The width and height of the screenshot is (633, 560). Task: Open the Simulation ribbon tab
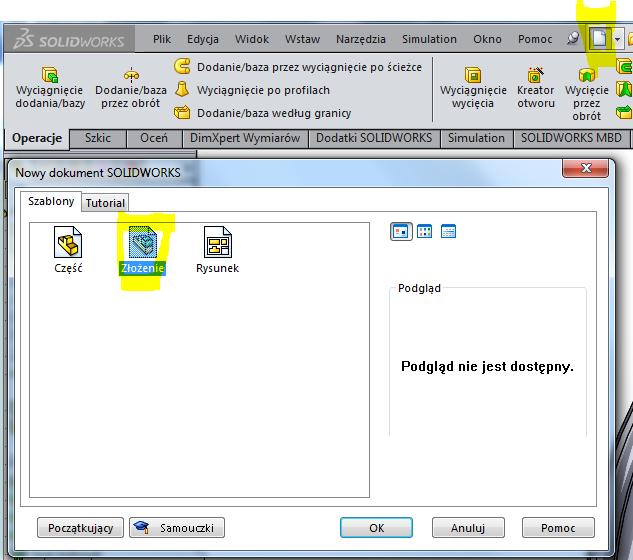(476, 138)
